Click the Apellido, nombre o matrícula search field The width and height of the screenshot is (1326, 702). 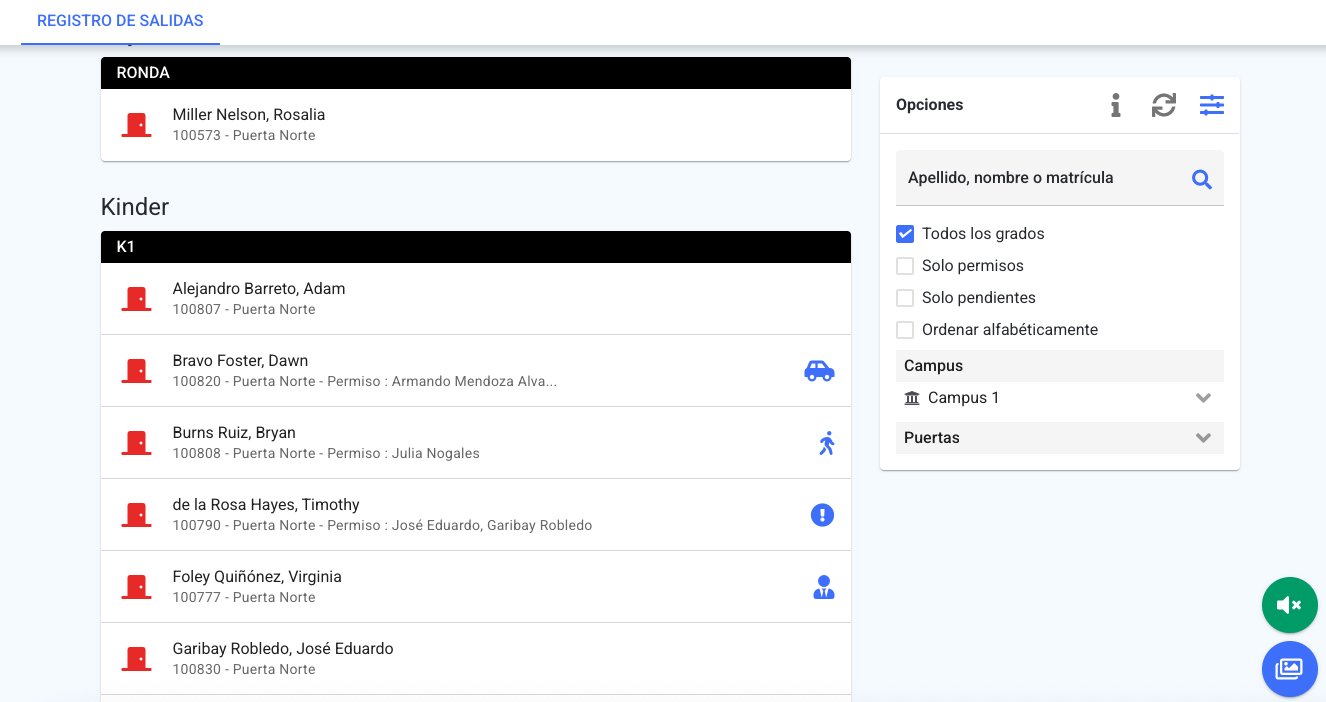pos(1060,178)
